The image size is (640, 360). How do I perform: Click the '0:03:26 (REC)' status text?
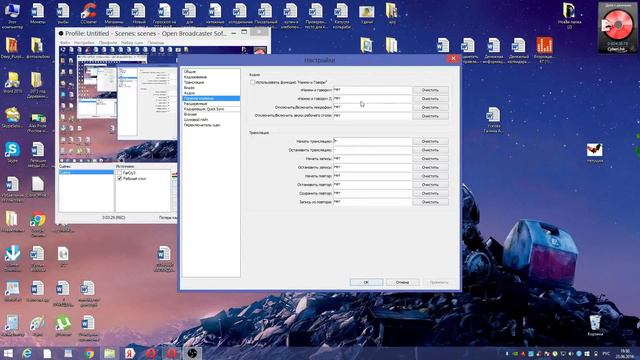[x=113, y=218]
